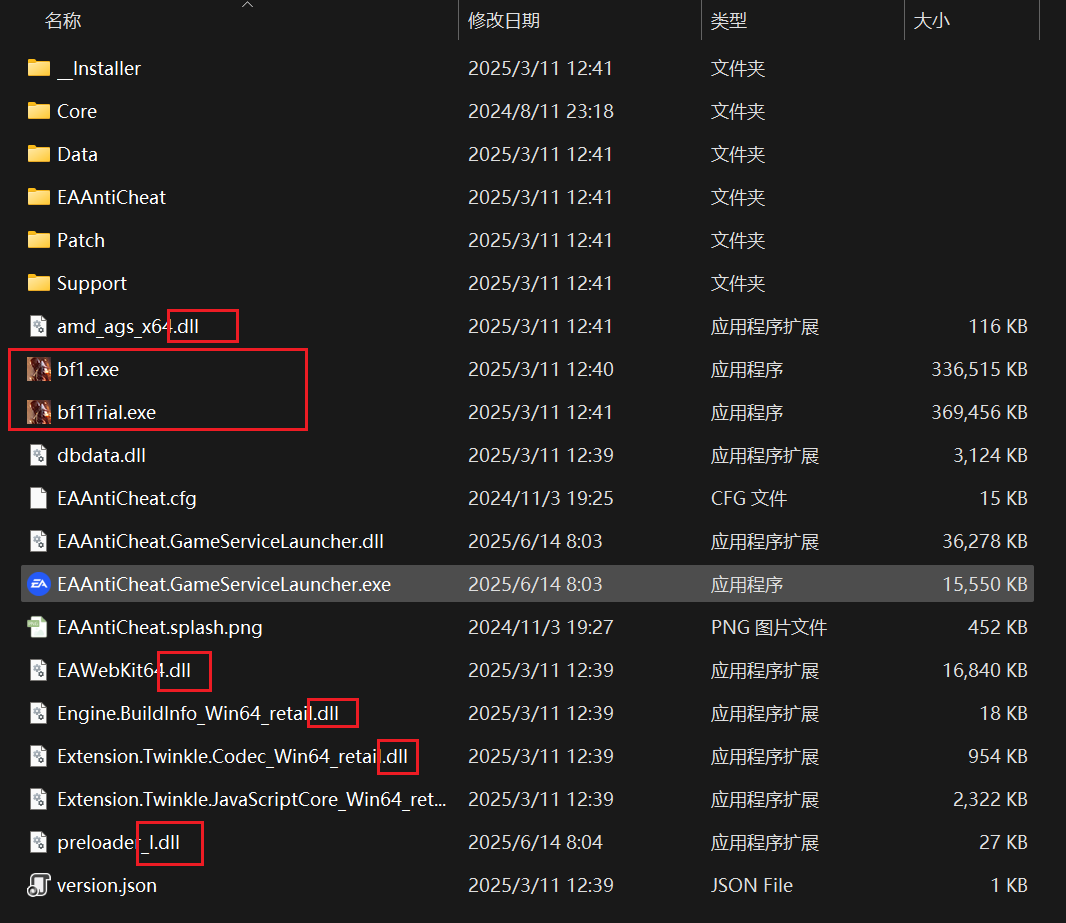Viewport: 1066px width, 923px height.
Task: Click the date 2024/8/11 23:18 of Core
Action: coord(541,111)
